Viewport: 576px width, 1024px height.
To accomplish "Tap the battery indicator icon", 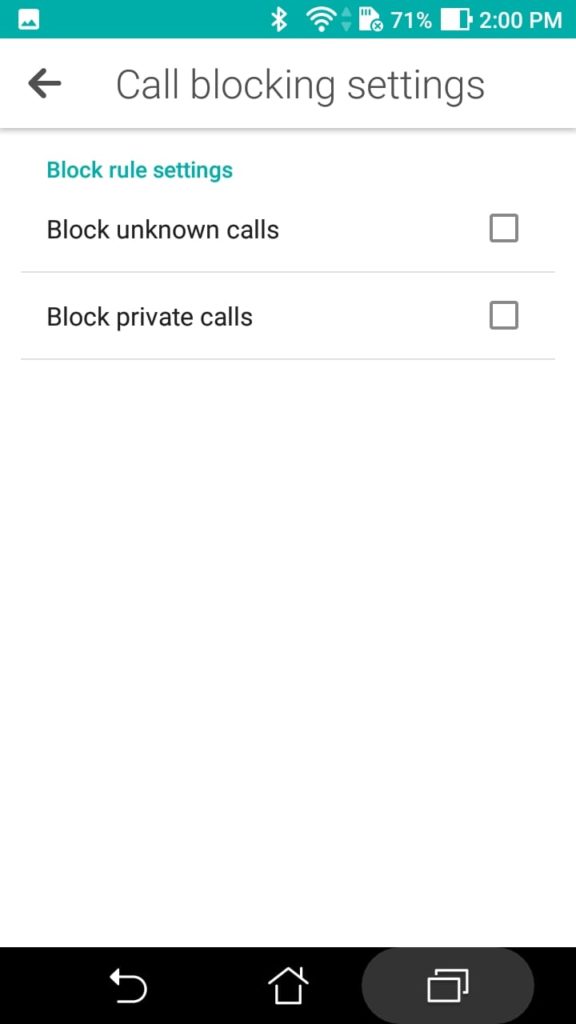I will coord(456,20).
